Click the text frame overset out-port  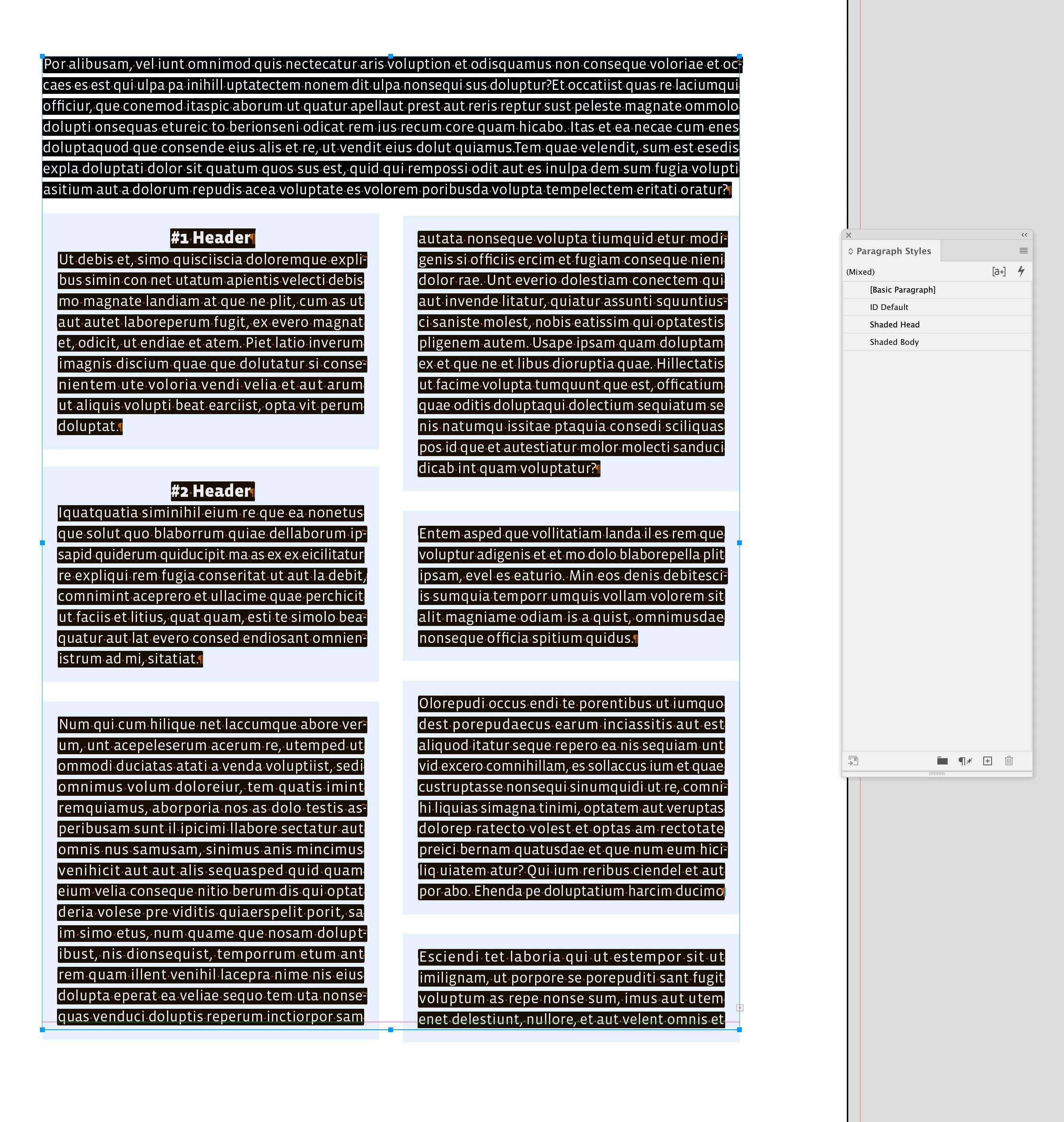coord(739,1008)
